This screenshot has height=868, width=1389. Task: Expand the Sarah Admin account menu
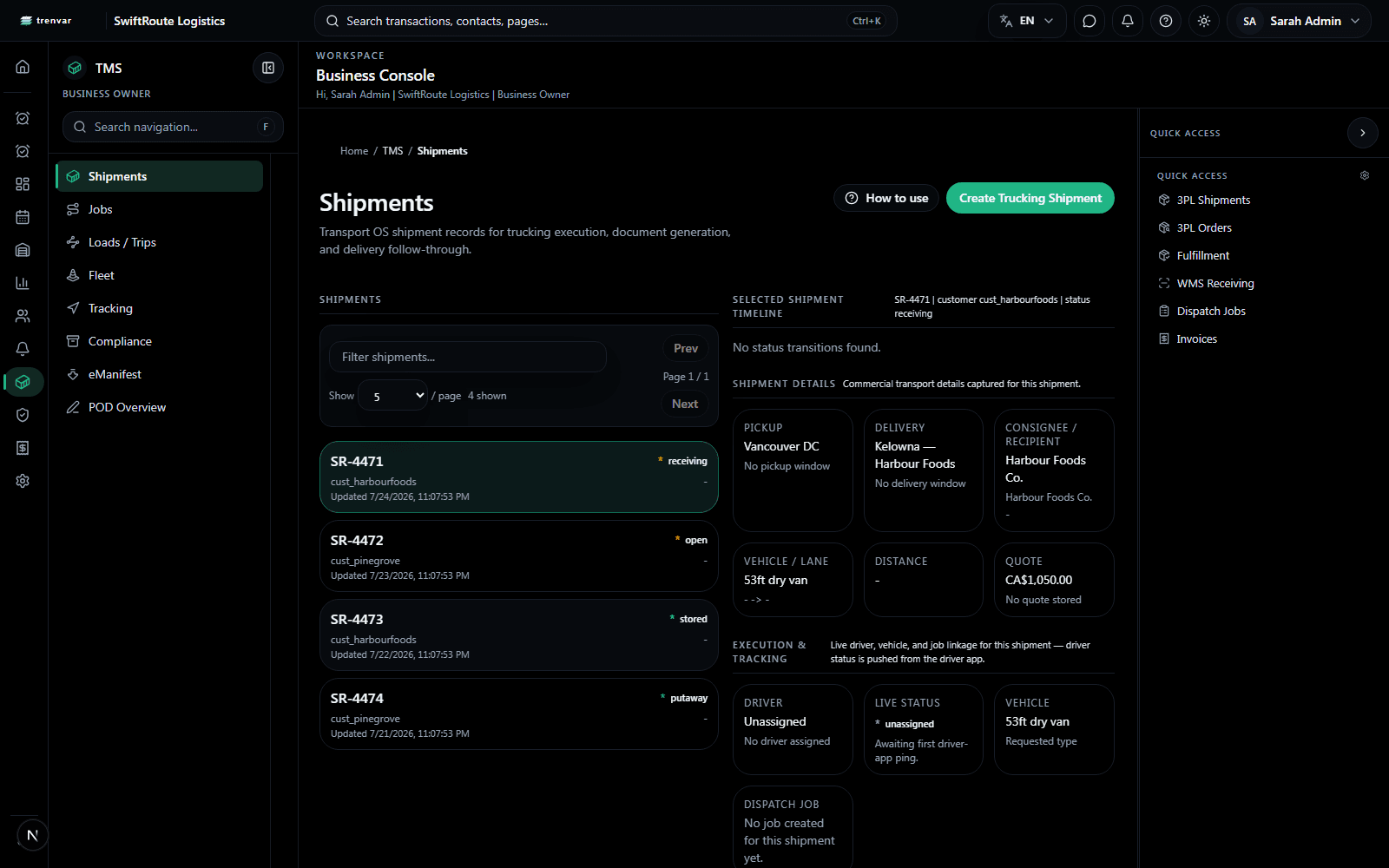coord(1300,21)
